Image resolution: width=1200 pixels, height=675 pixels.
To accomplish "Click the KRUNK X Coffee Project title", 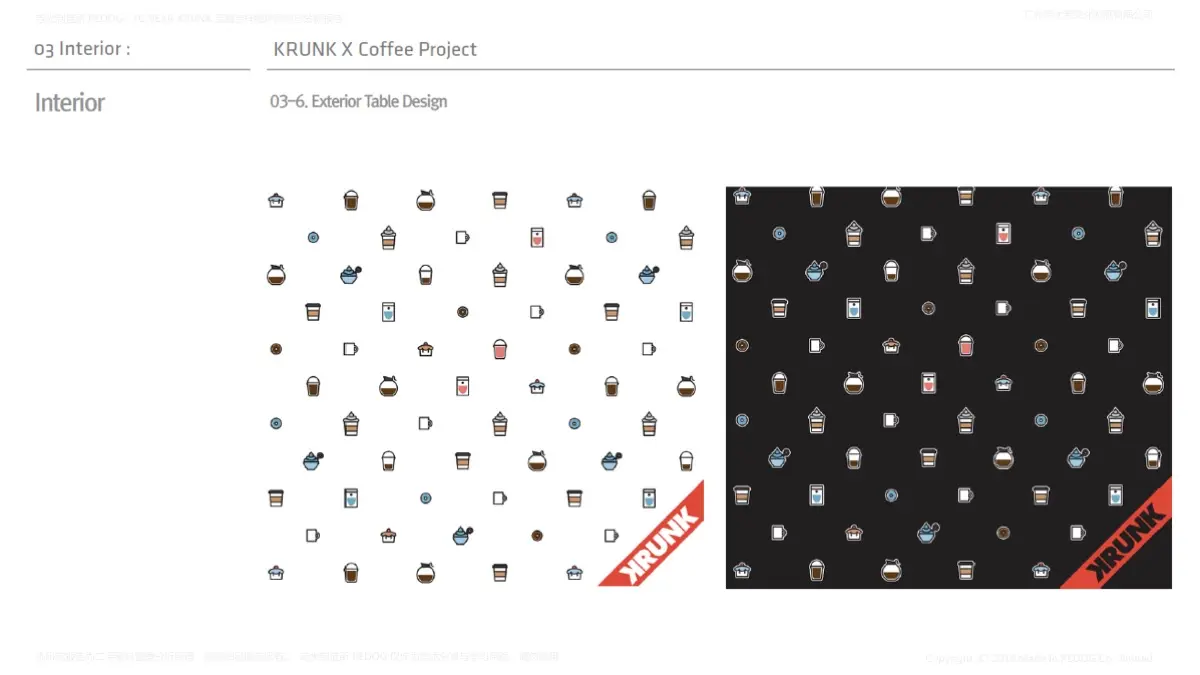I will point(375,49).
